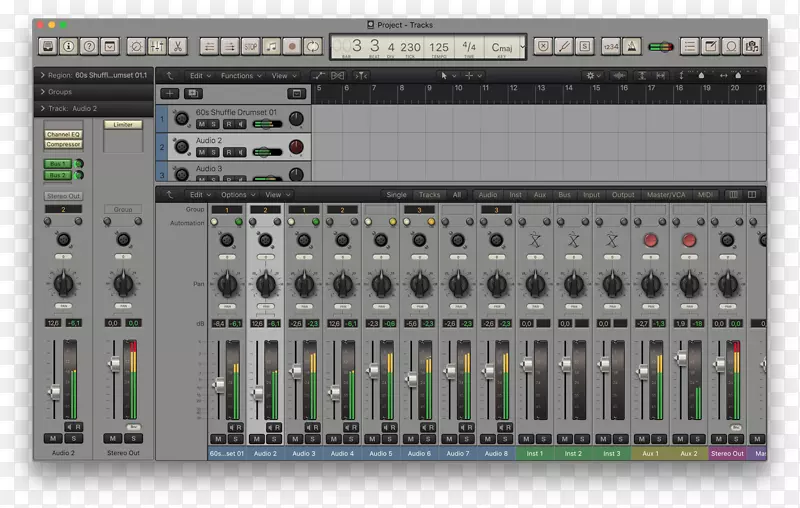Click the Limiter plugin on Stereo Out

point(122,125)
